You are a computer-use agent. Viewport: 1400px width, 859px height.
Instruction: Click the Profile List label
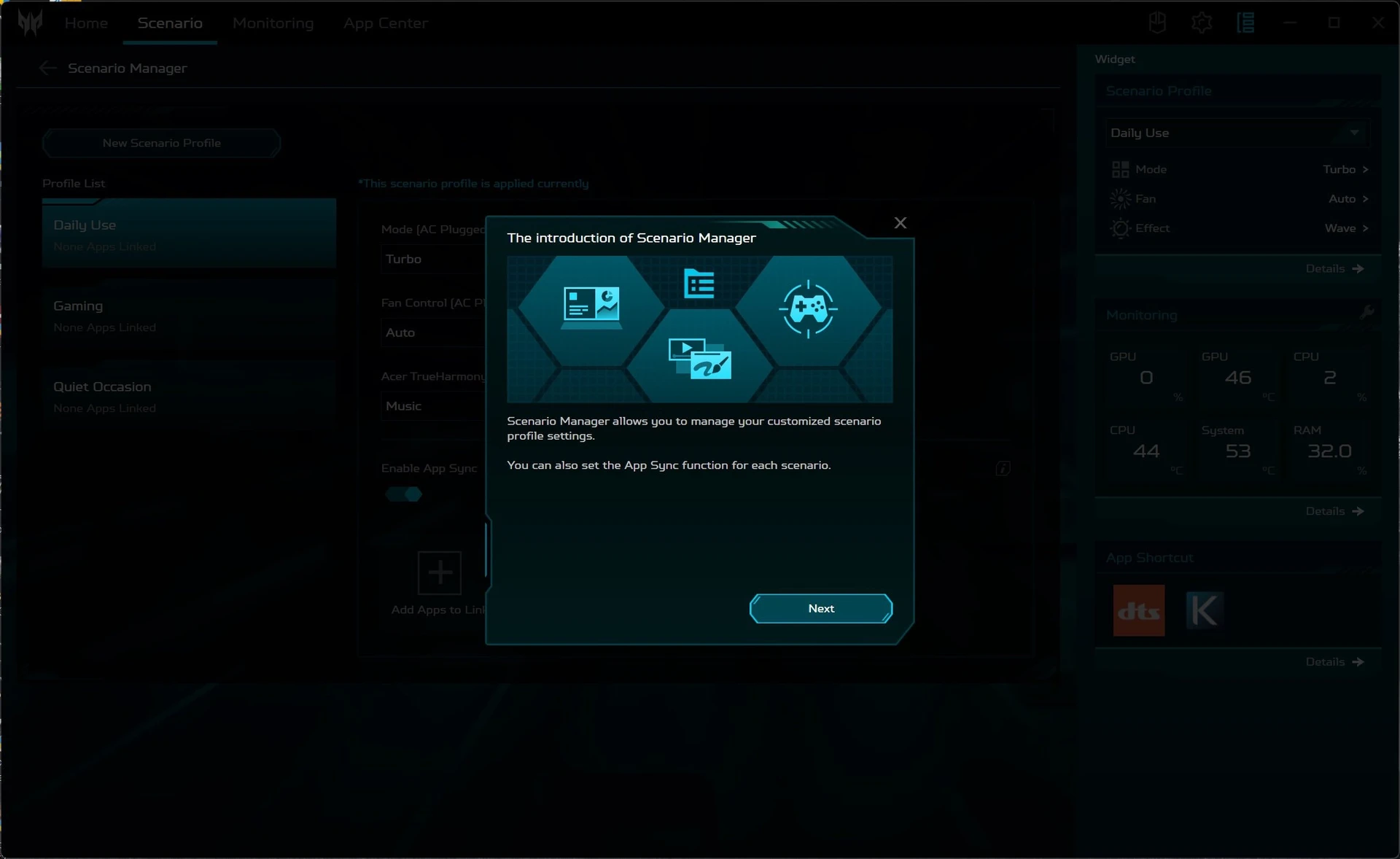coord(74,183)
